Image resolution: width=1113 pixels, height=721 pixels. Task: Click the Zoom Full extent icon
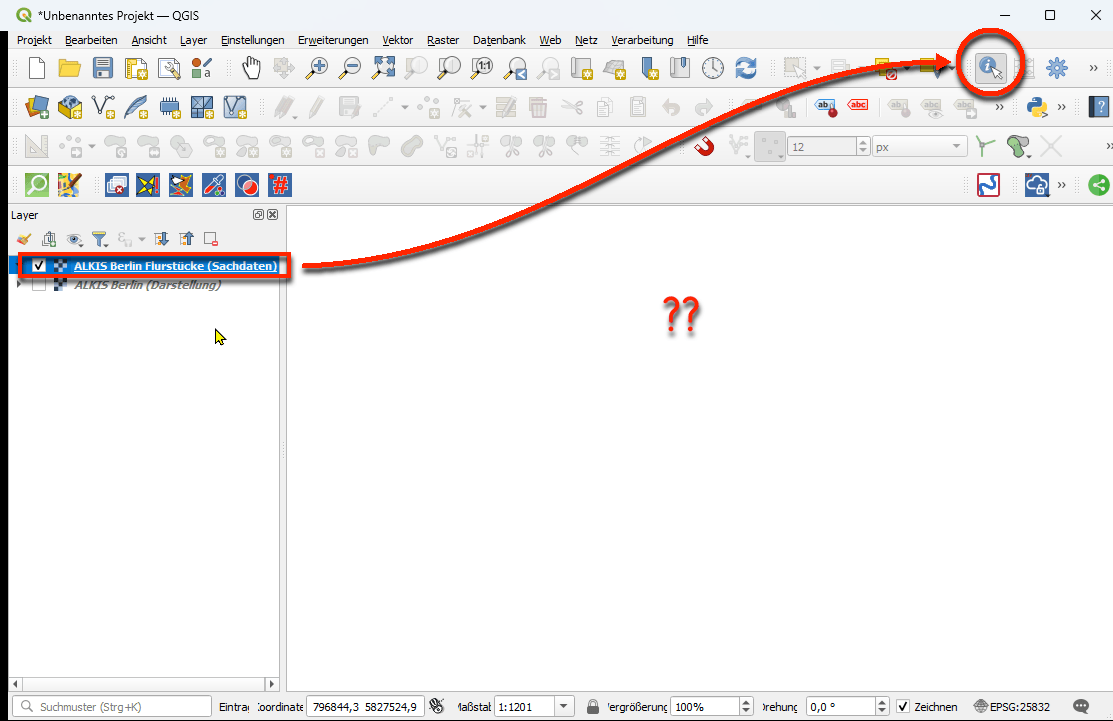[x=383, y=68]
